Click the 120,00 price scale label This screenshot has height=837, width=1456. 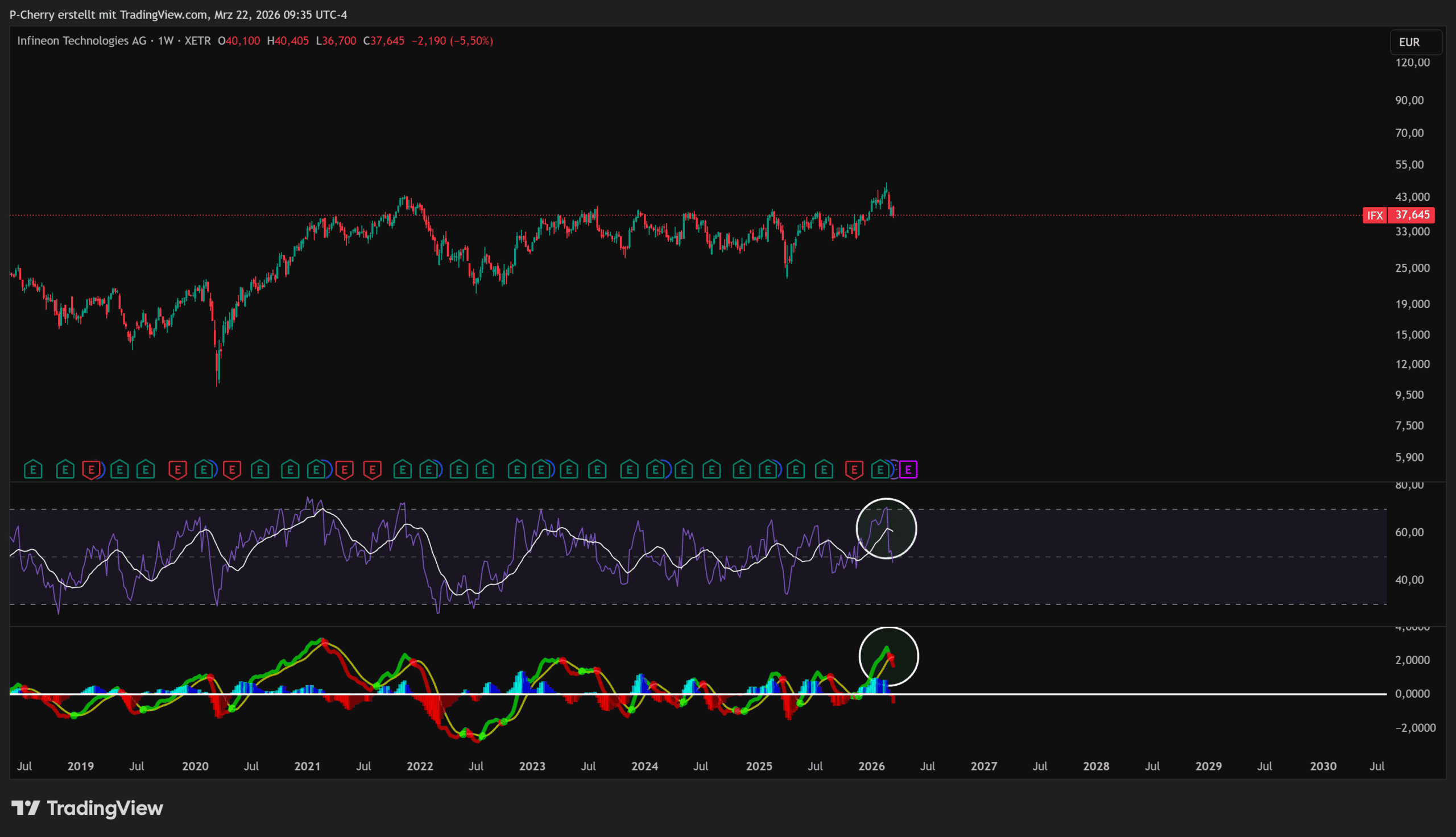(1412, 63)
